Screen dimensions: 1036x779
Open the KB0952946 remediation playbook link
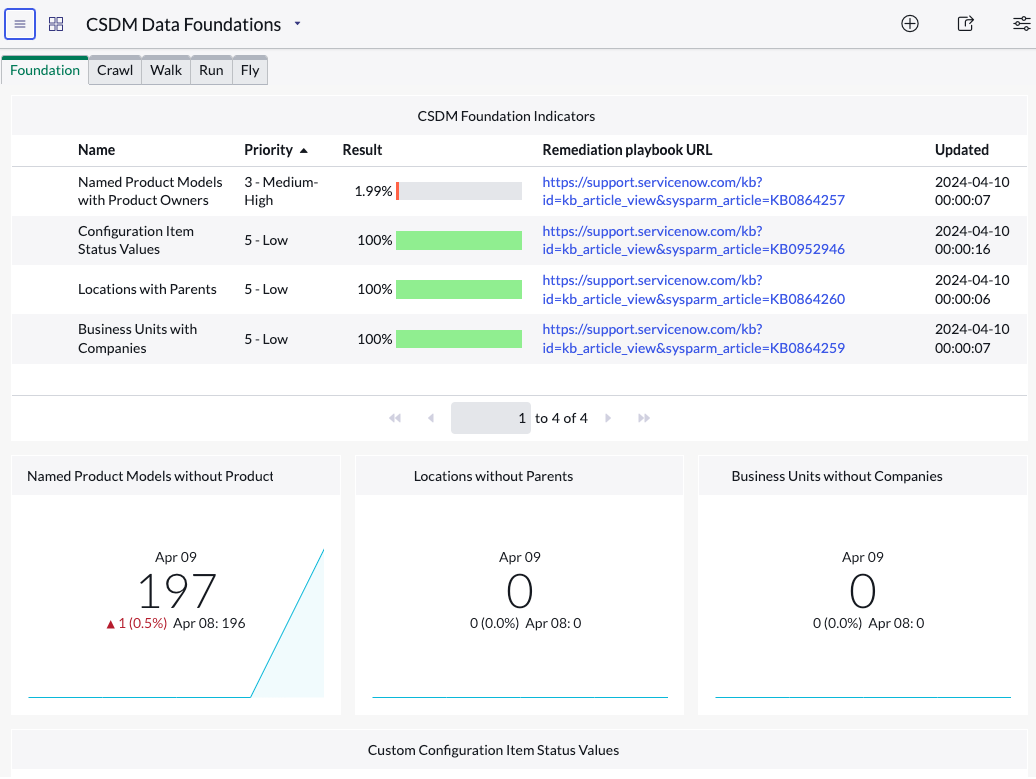(693, 240)
